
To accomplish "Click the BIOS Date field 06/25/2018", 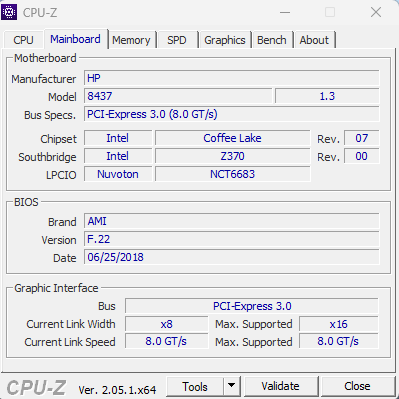I will [232, 257].
